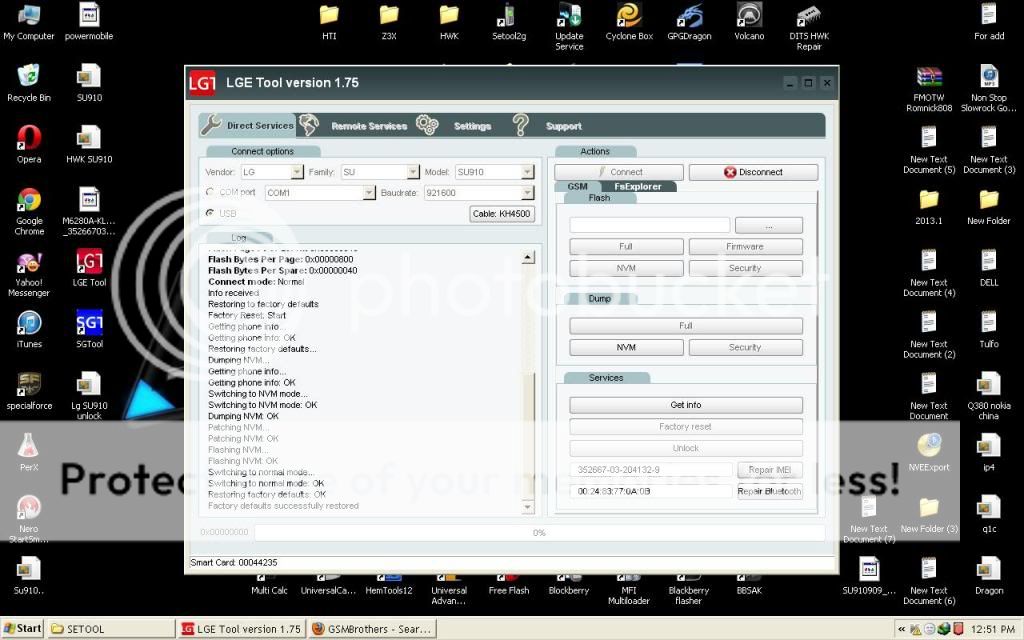Click the Flash NVM button
1024x640 pixels.
click(626, 268)
